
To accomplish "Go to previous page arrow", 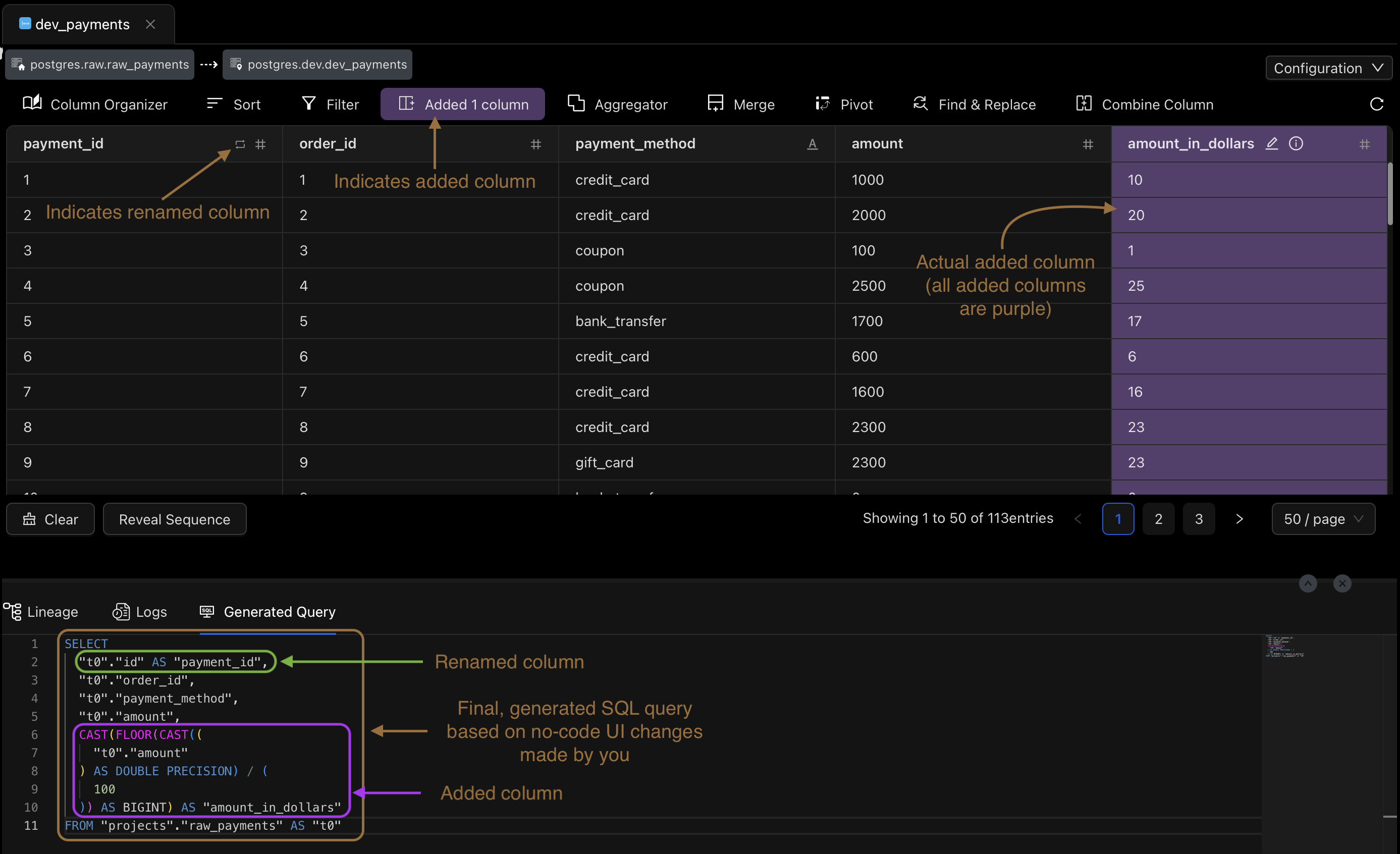I will click(x=1078, y=519).
